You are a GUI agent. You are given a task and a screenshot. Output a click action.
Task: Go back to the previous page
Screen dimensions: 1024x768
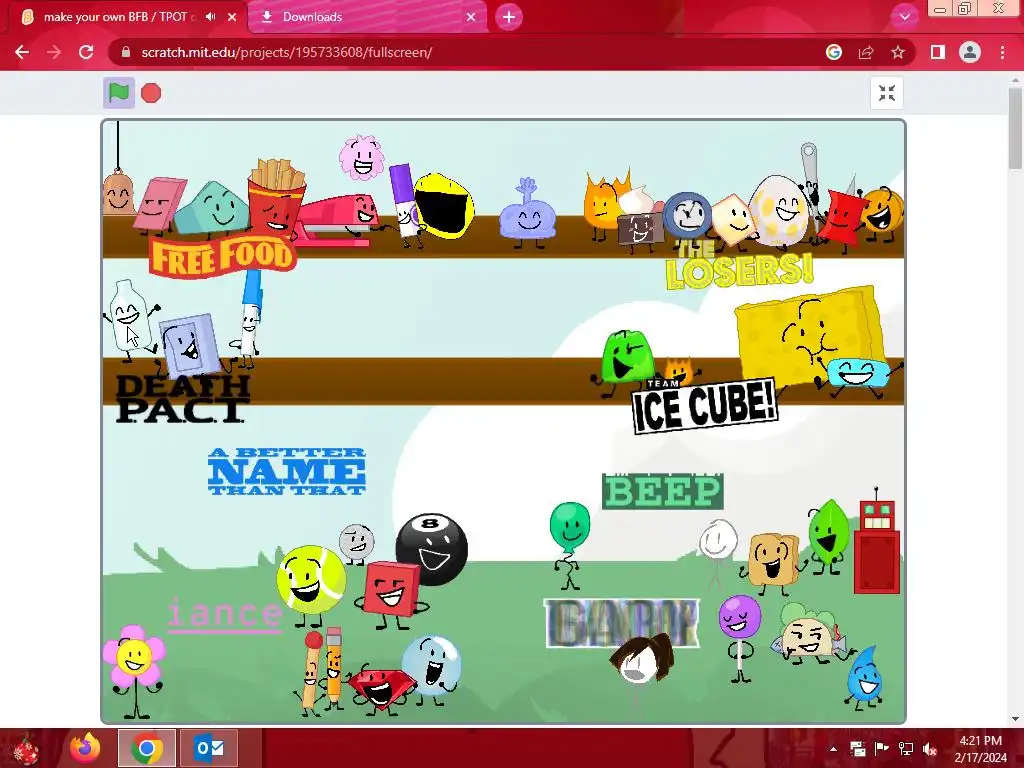[22, 52]
